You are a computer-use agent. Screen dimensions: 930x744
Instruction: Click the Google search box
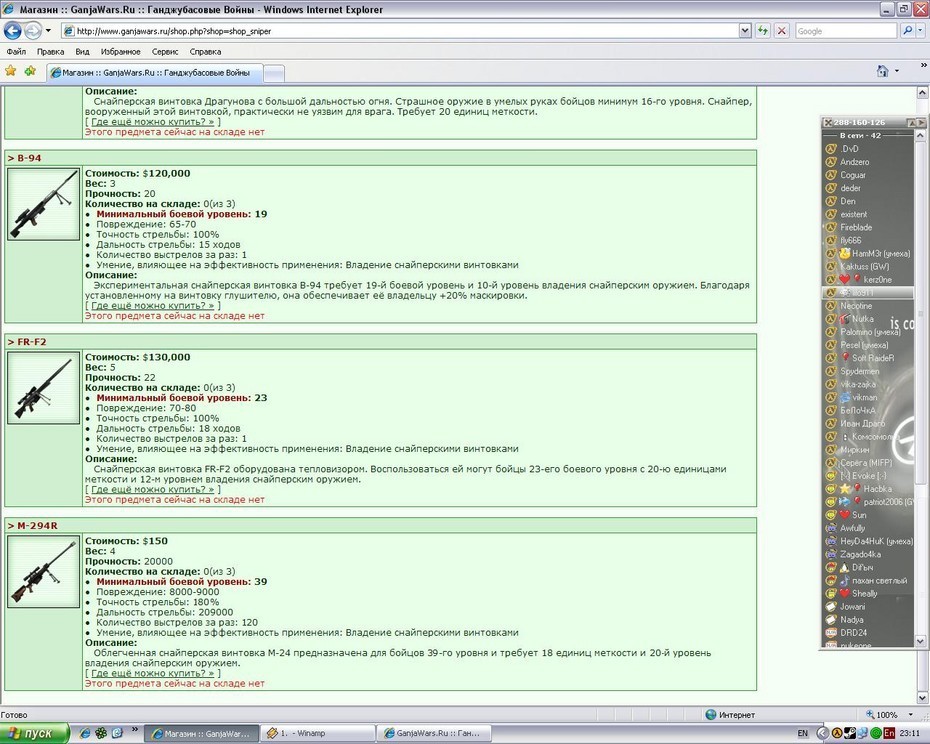tap(845, 31)
